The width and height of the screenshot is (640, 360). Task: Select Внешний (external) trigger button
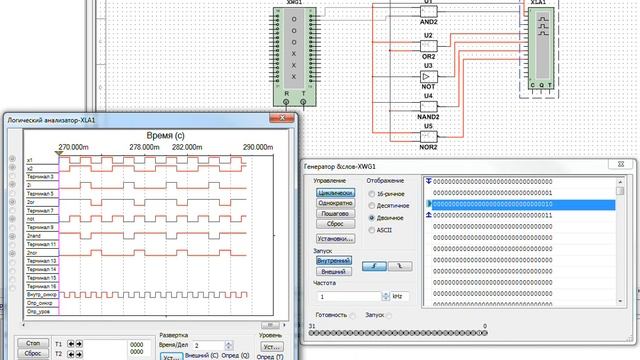pyautogui.click(x=334, y=271)
